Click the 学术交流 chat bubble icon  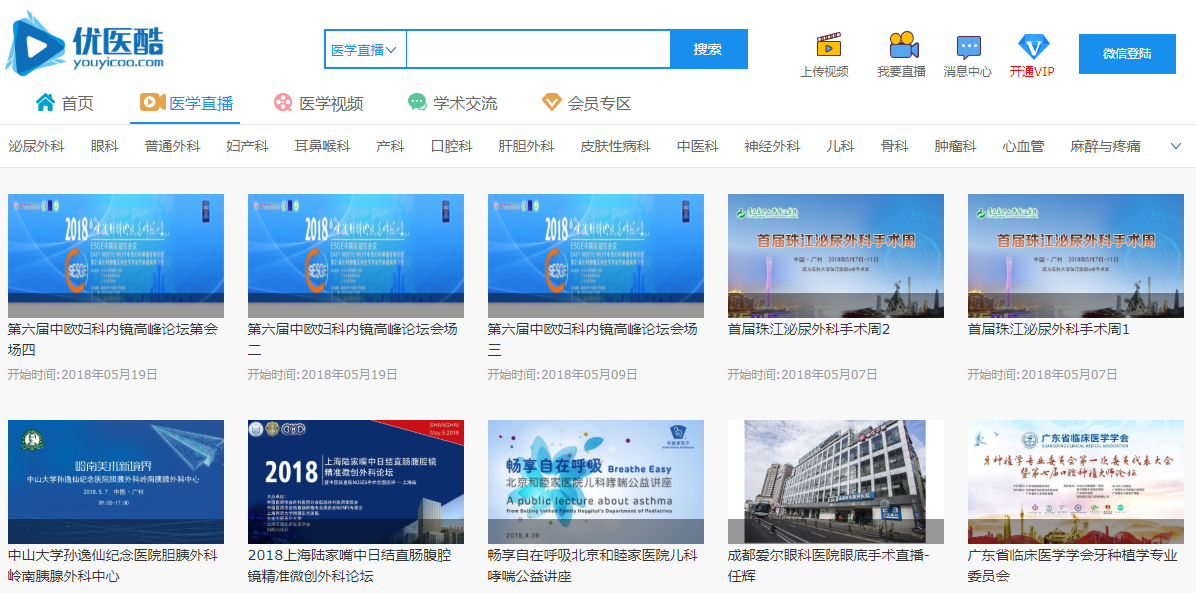click(x=417, y=103)
